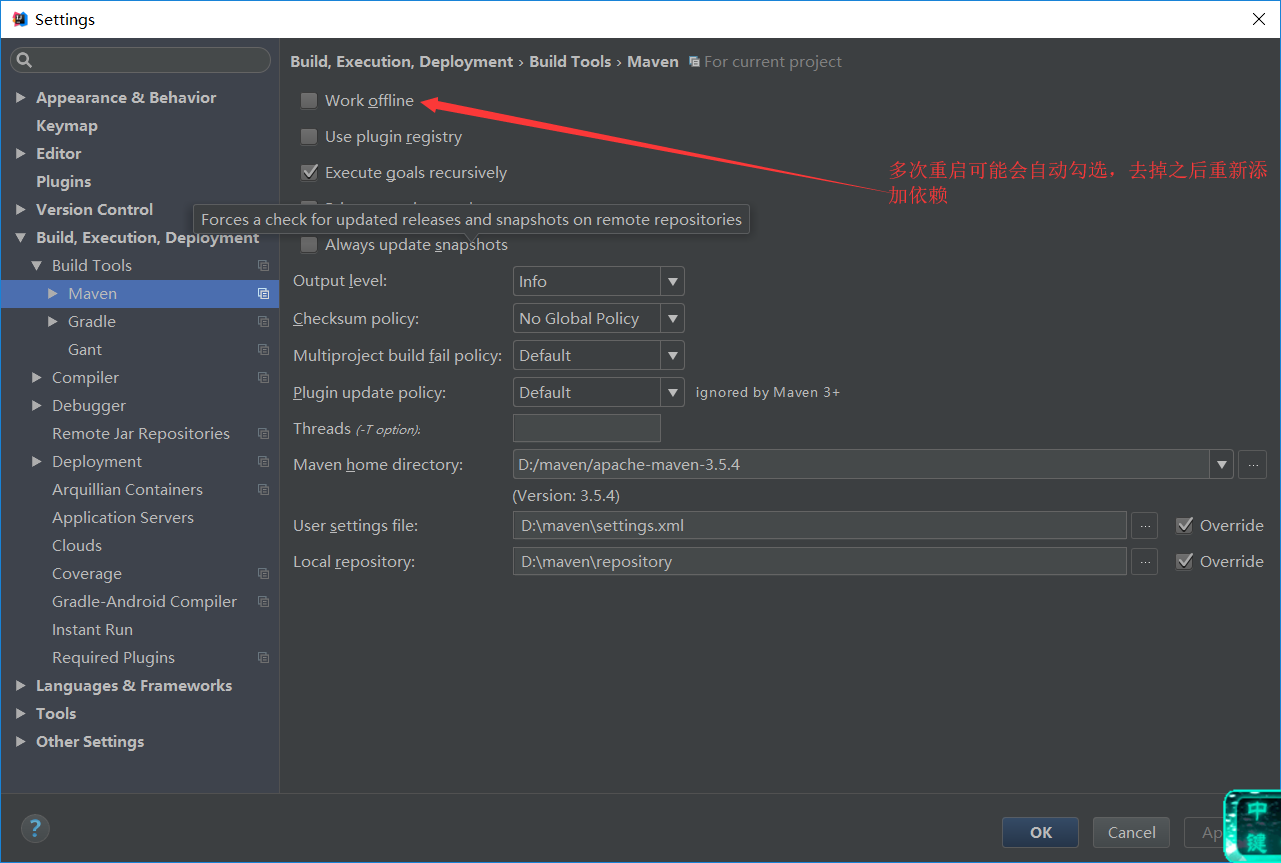Click the project-level icon on the Build Tools row

263,266
